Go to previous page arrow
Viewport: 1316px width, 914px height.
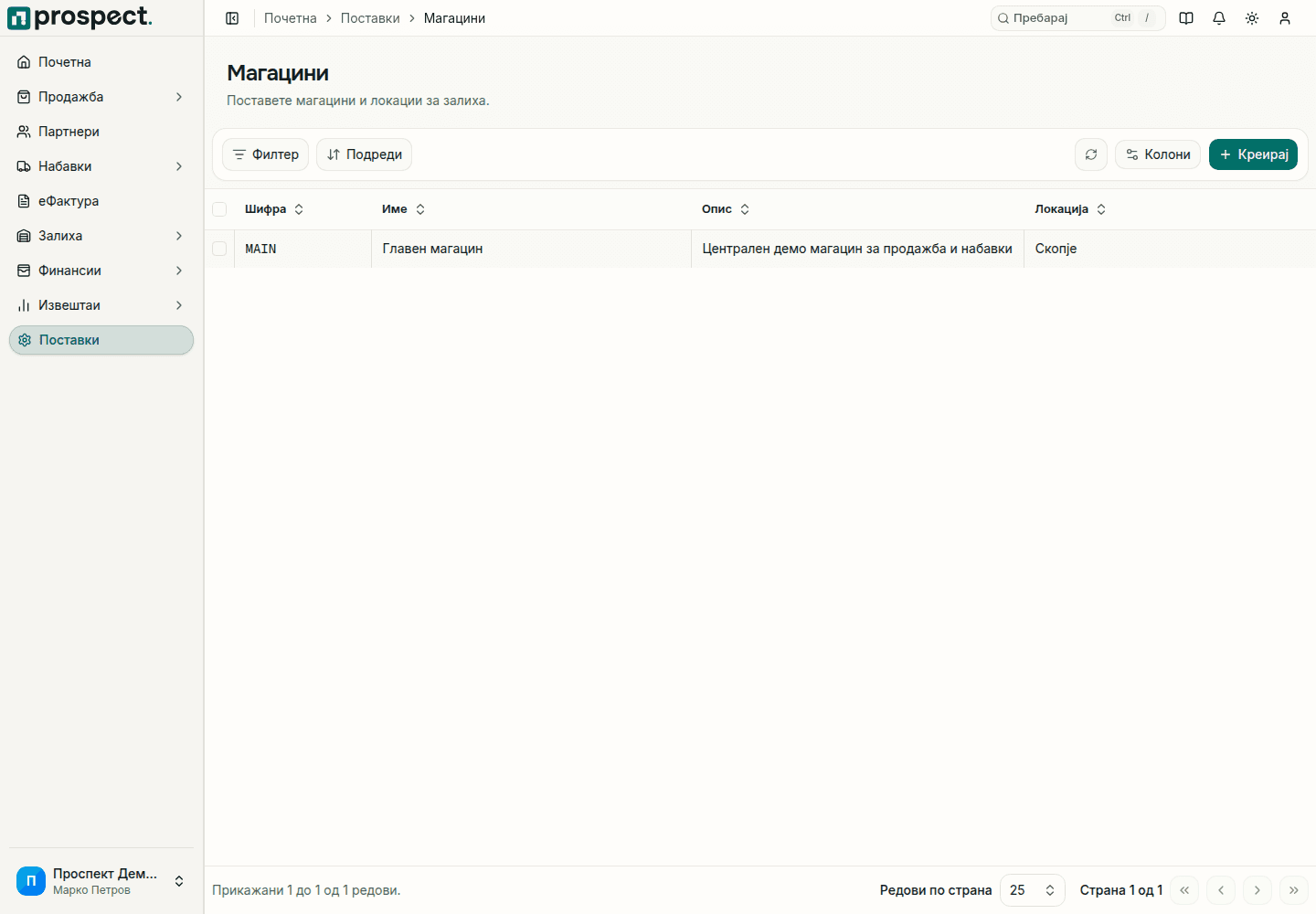click(1221, 890)
